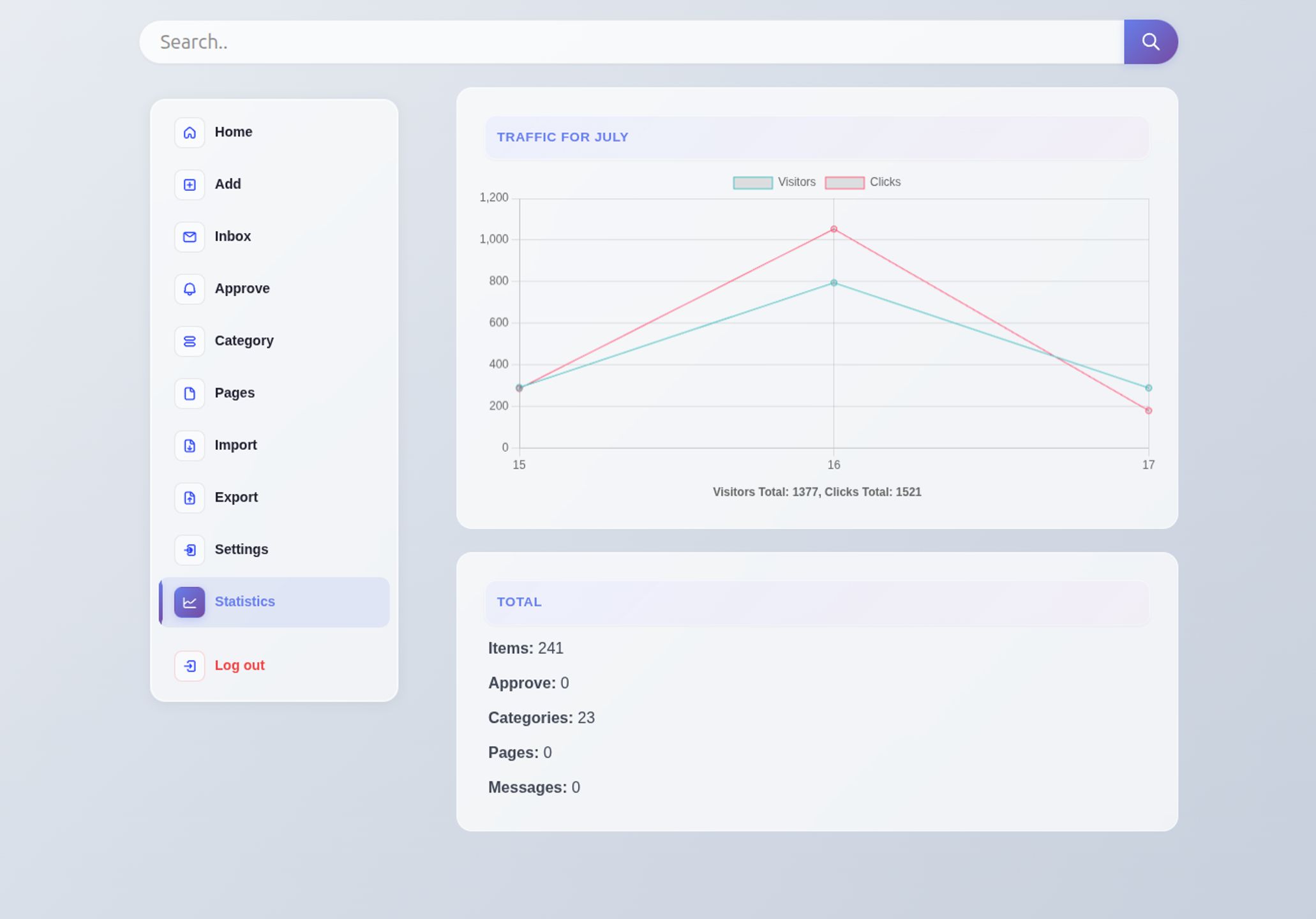Image resolution: width=1316 pixels, height=919 pixels.
Task: Click the Home house icon
Action: [x=190, y=133]
